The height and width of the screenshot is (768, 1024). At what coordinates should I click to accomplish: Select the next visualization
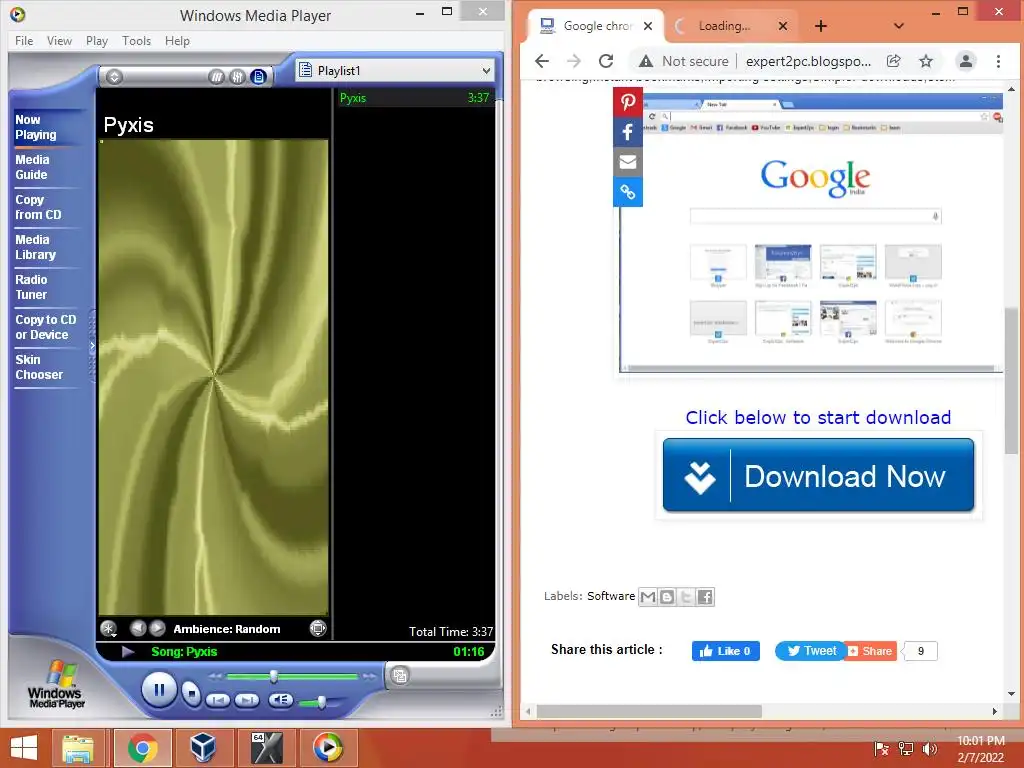coord(157,628)
